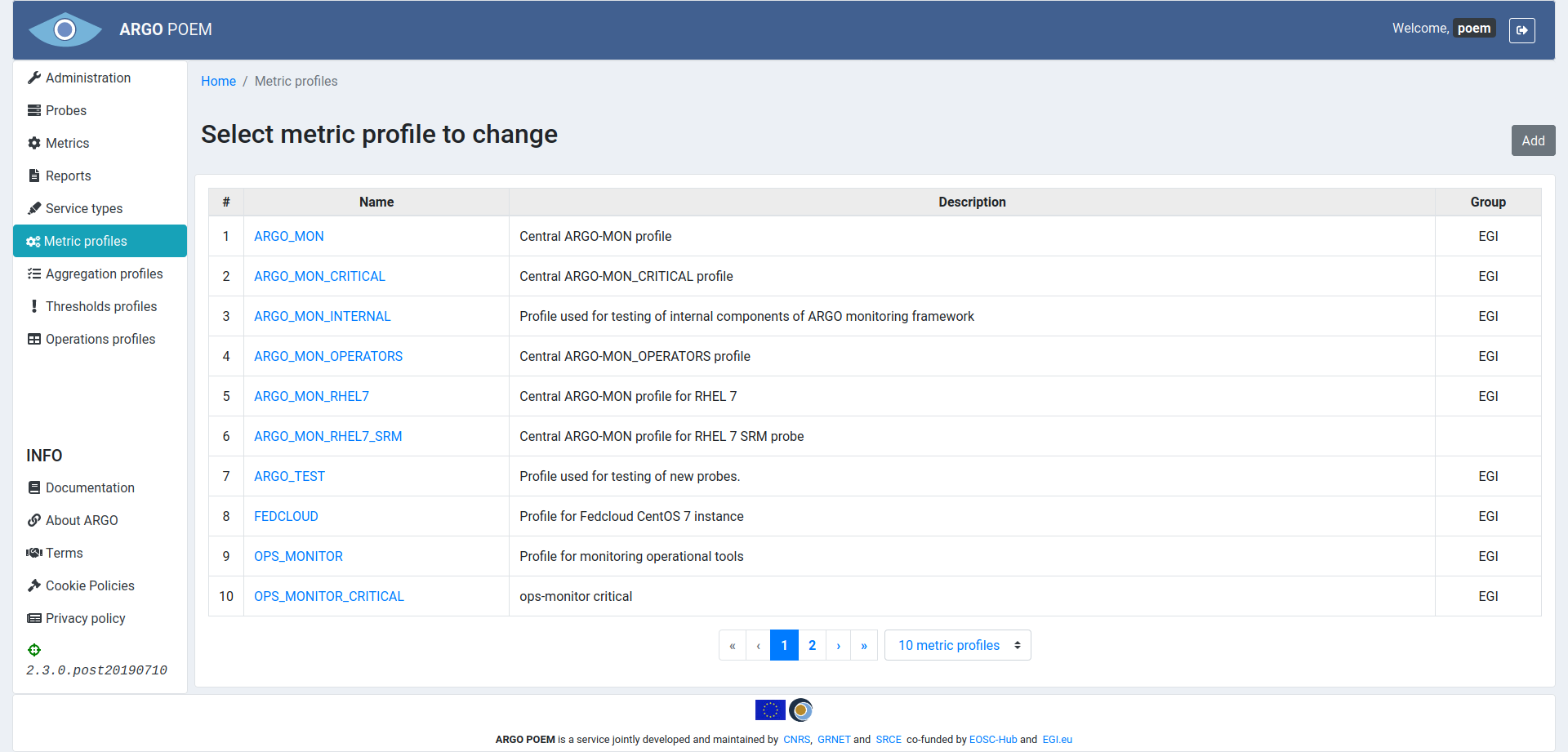Open the ARGO_MON_CRITICAL profile link
1568x752 pixels.
(319, 276)
